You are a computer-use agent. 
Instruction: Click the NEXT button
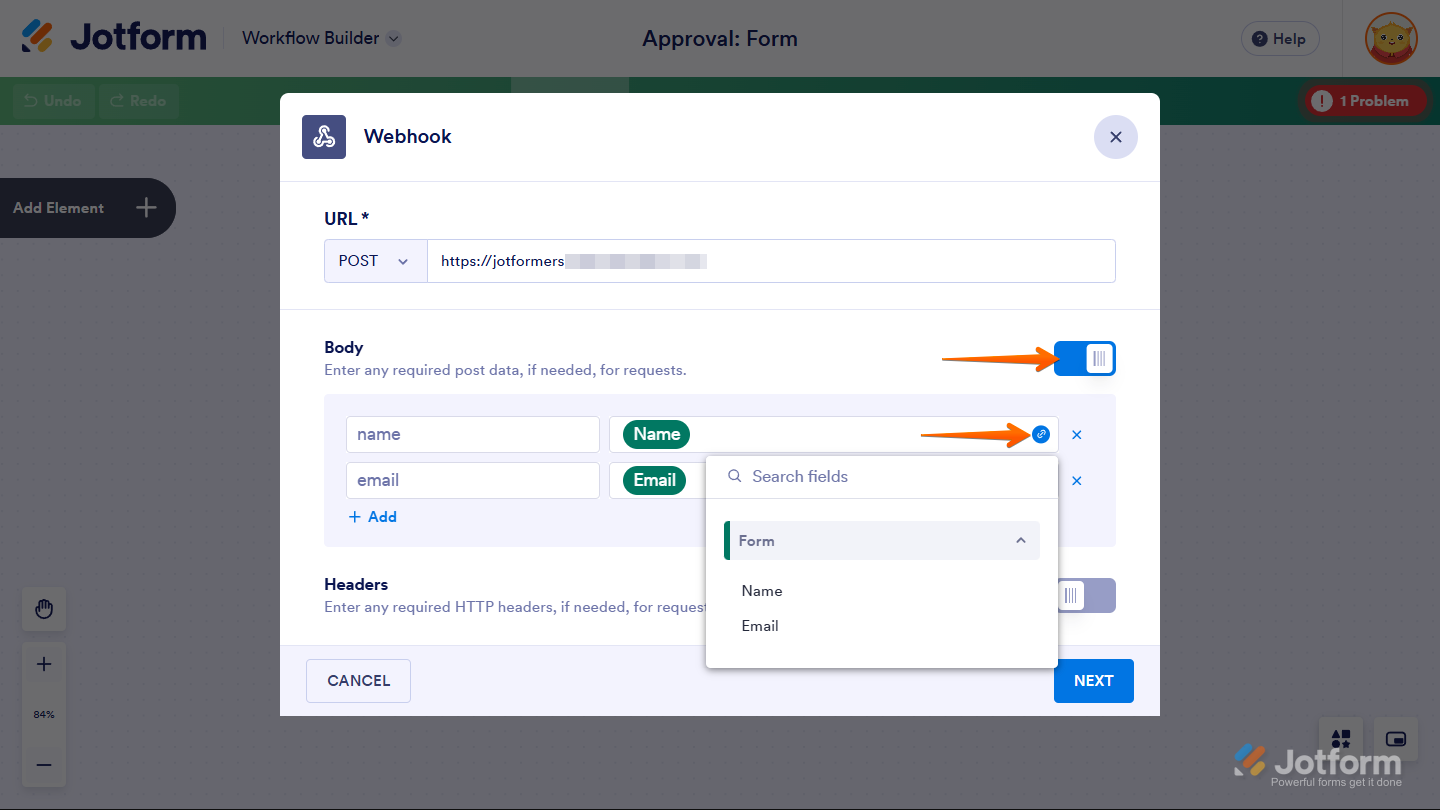pos(1093,681)
